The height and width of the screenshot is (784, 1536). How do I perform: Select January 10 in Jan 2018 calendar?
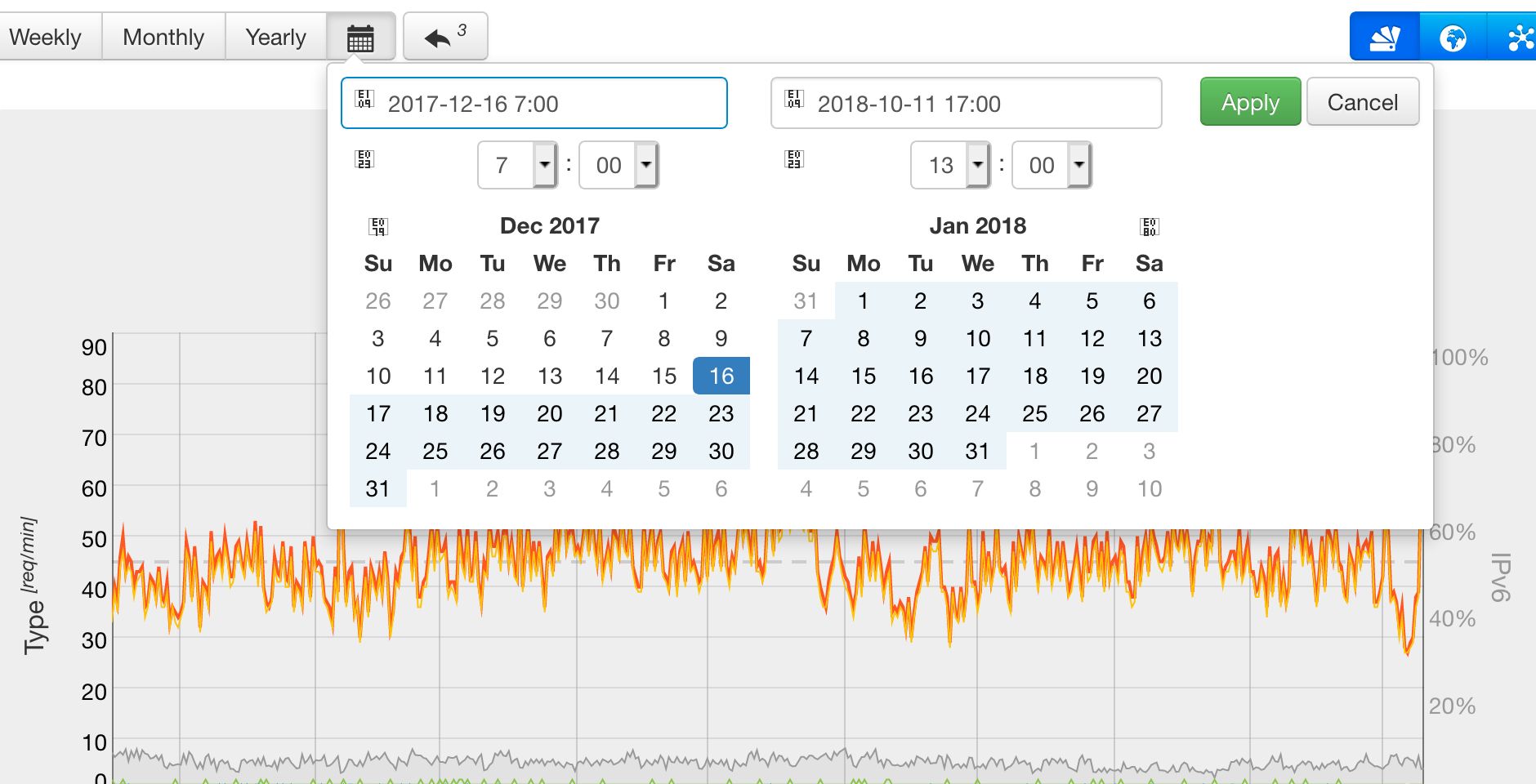tap(978, 338)
